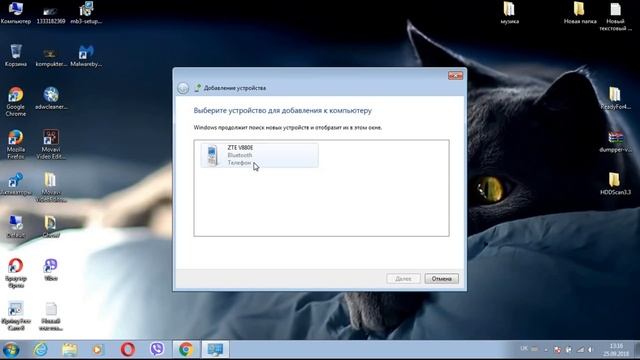The image size is (640, 360).
Task: Open Opera from the taskbar
Action: point(128,350)
